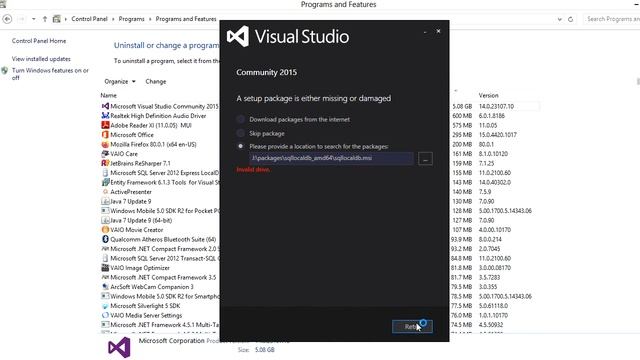Click Programs and Features breadcrumb
The image size is (640, 360).
186,19
